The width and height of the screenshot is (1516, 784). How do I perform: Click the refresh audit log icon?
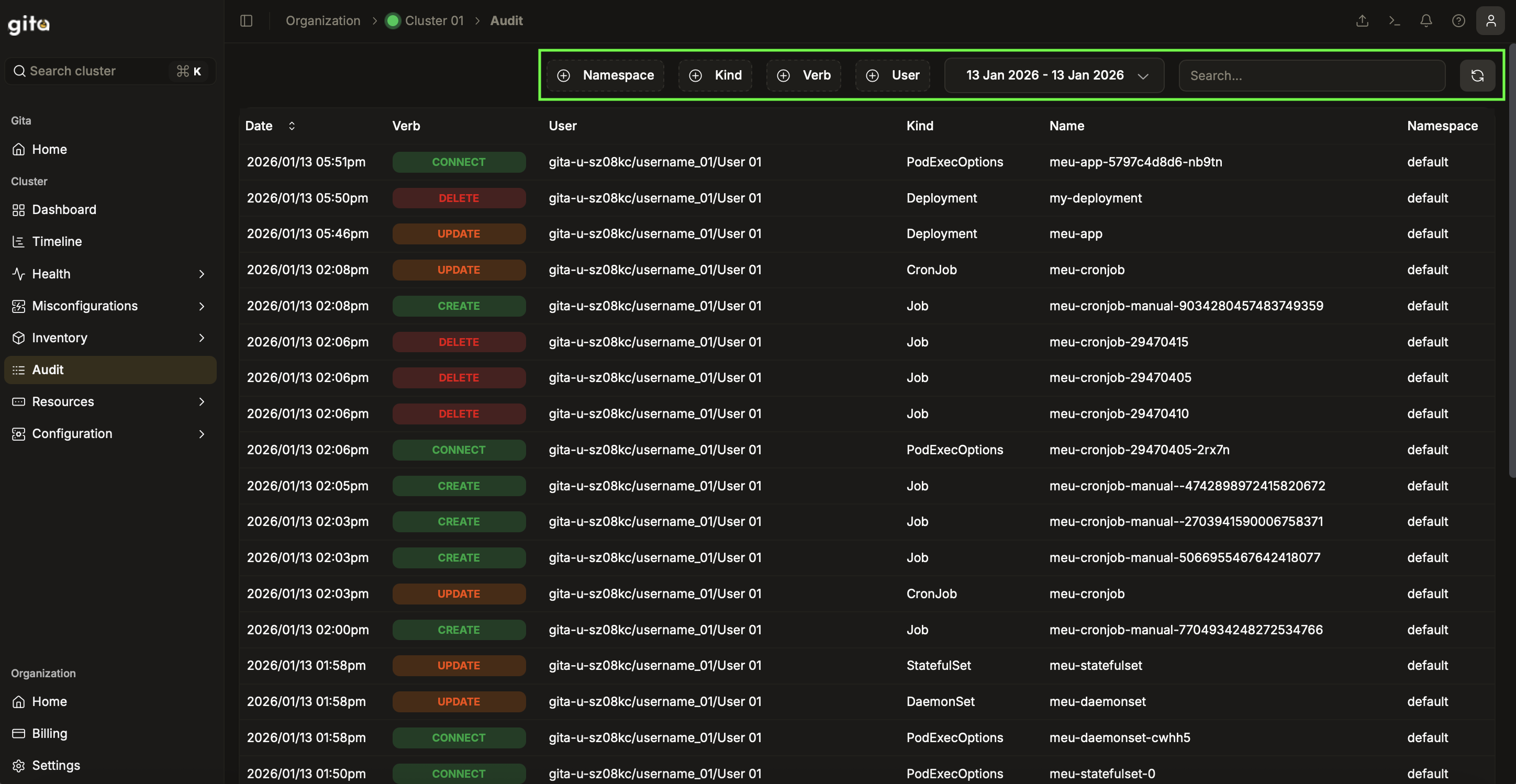pyautogui.click(x=1477, y=75)
